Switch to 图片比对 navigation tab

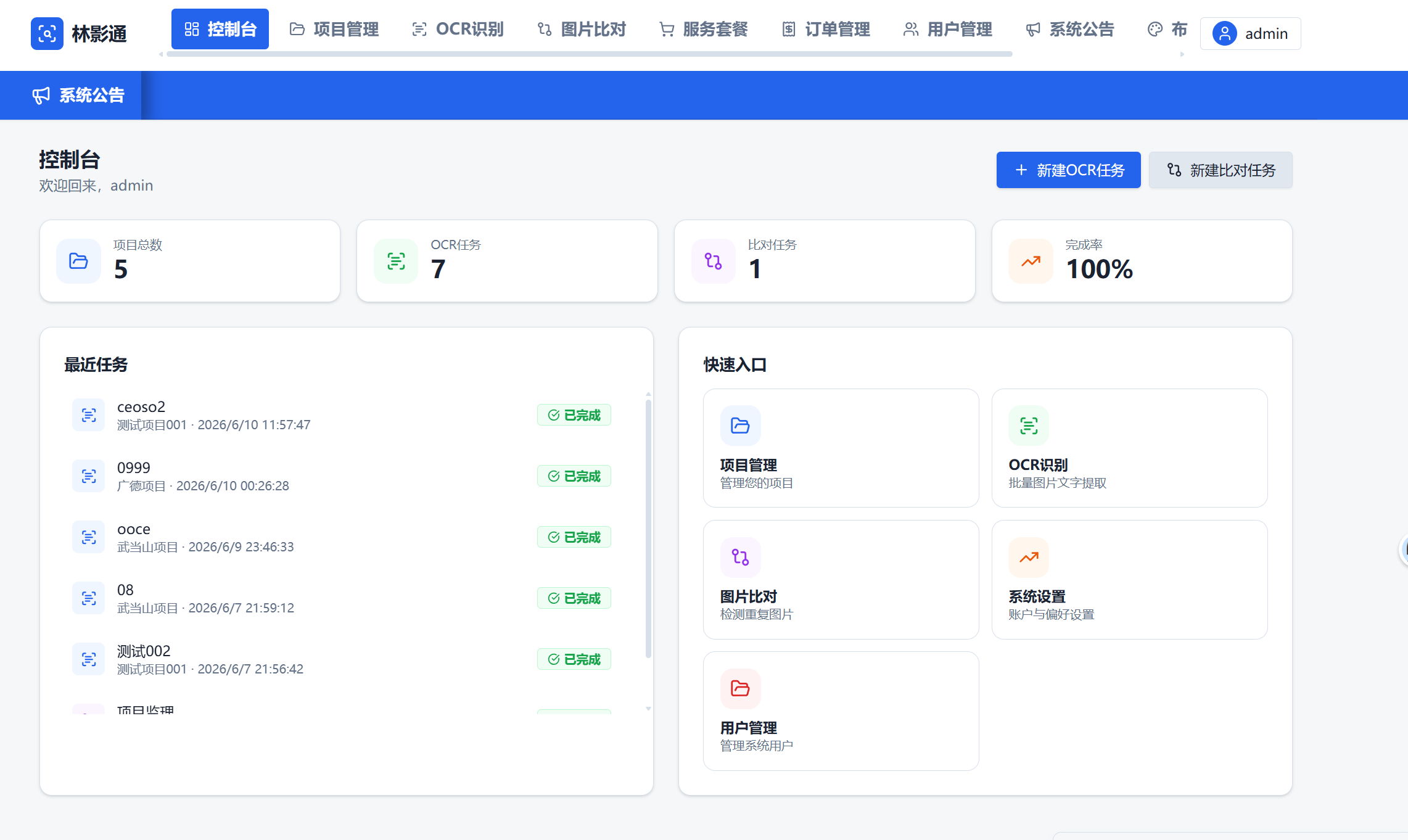click(x=582, y=29)
